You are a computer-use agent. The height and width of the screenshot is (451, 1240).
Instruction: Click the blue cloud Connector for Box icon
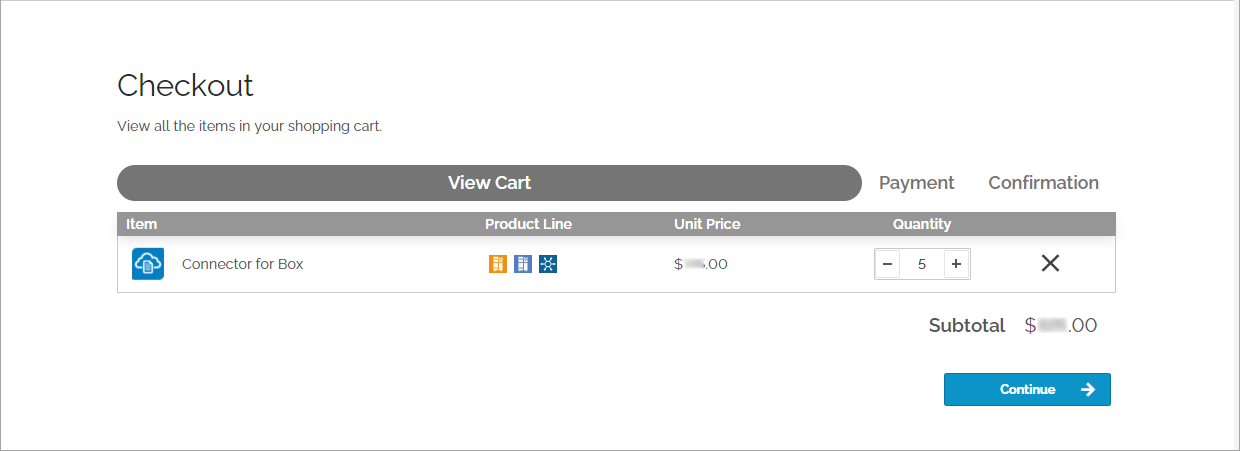[148, 264]
